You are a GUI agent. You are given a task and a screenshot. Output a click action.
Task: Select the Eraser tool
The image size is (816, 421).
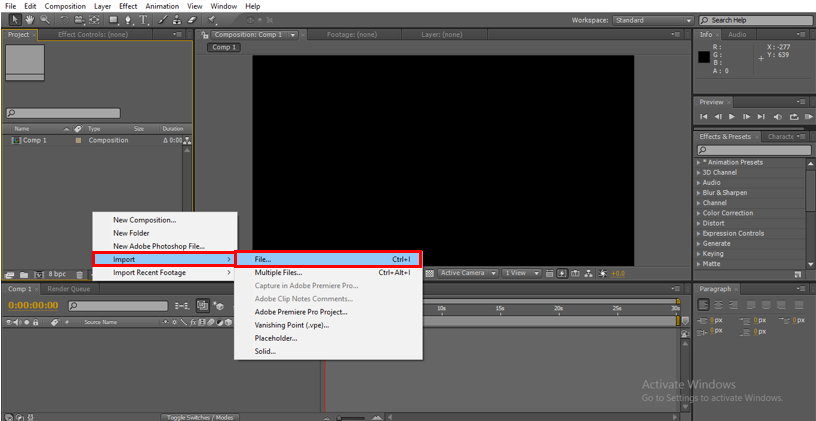point(192,20)
